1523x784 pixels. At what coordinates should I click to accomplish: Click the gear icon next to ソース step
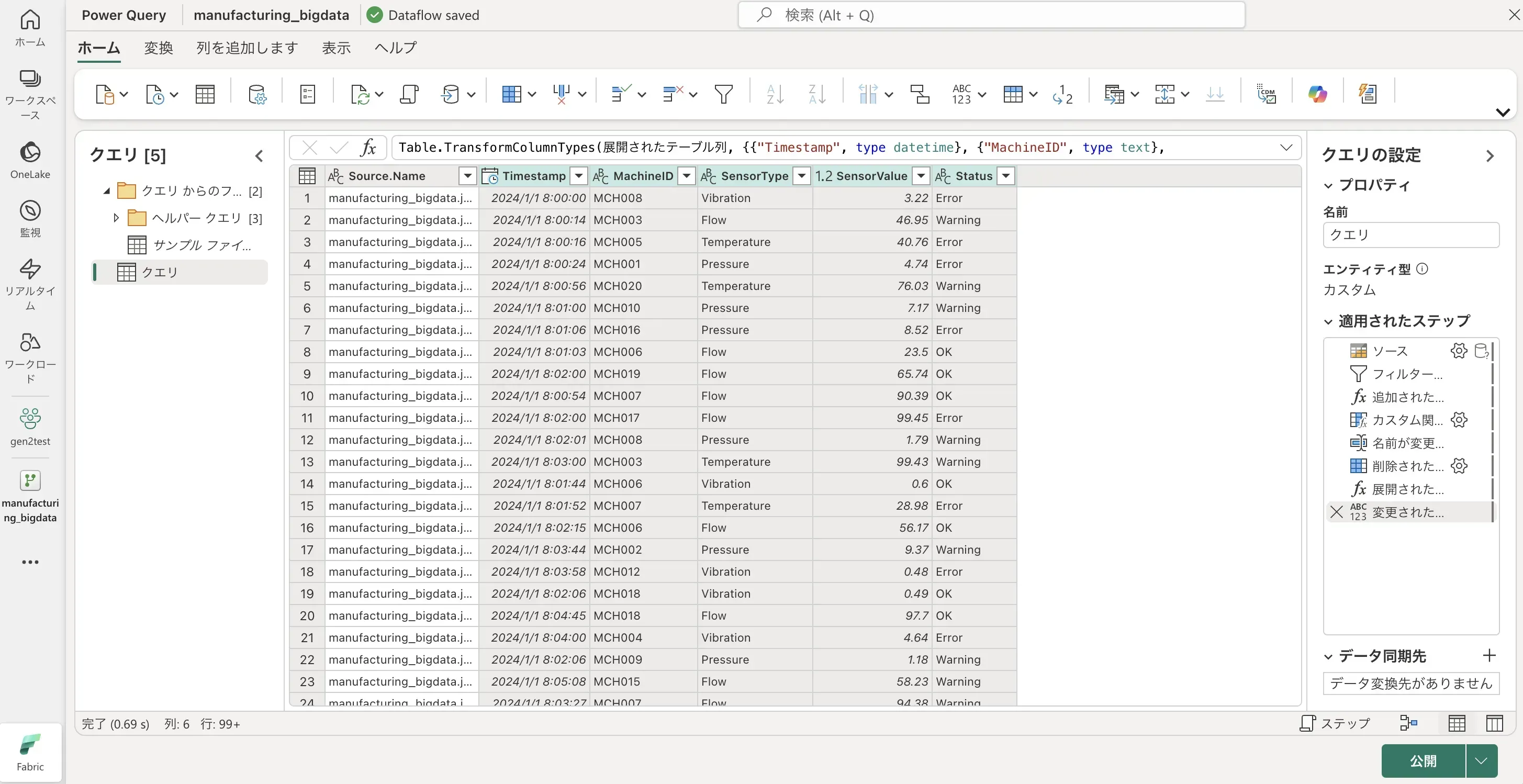1459,351
